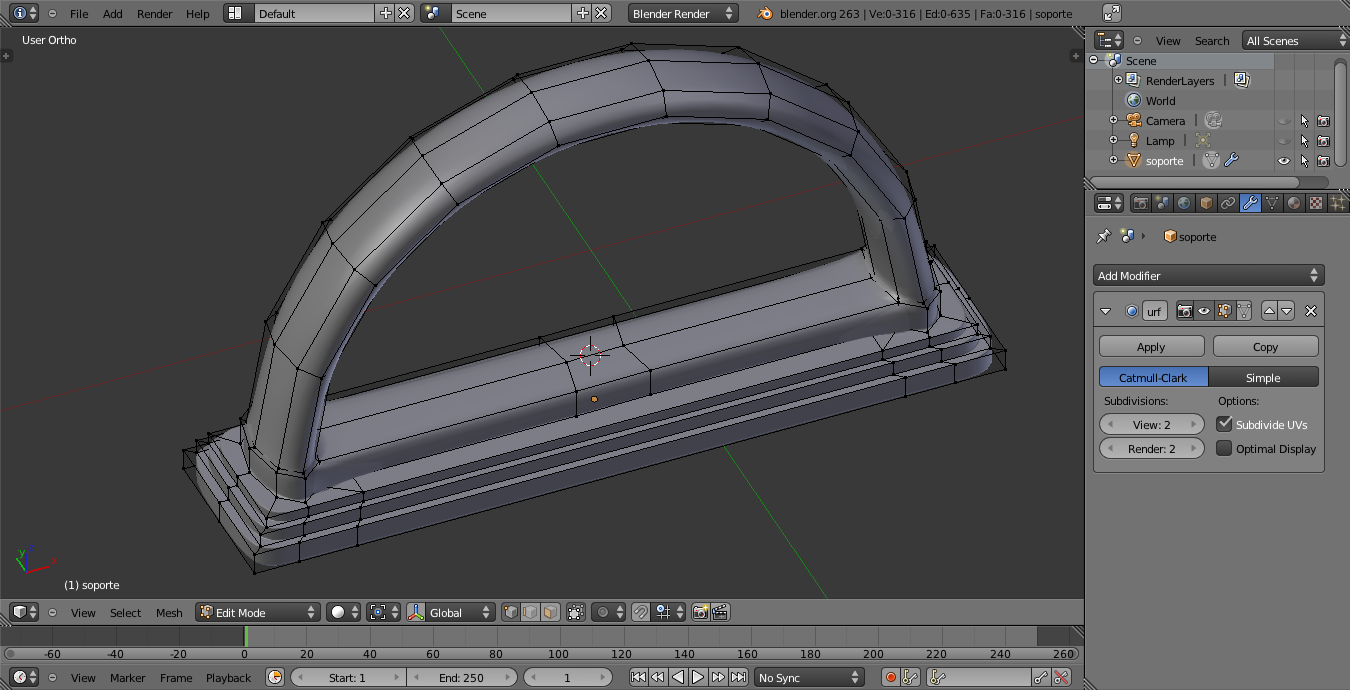Open the Render menu in top bar
Viewport: 1350px width, 690px height.
coord(155,14)
